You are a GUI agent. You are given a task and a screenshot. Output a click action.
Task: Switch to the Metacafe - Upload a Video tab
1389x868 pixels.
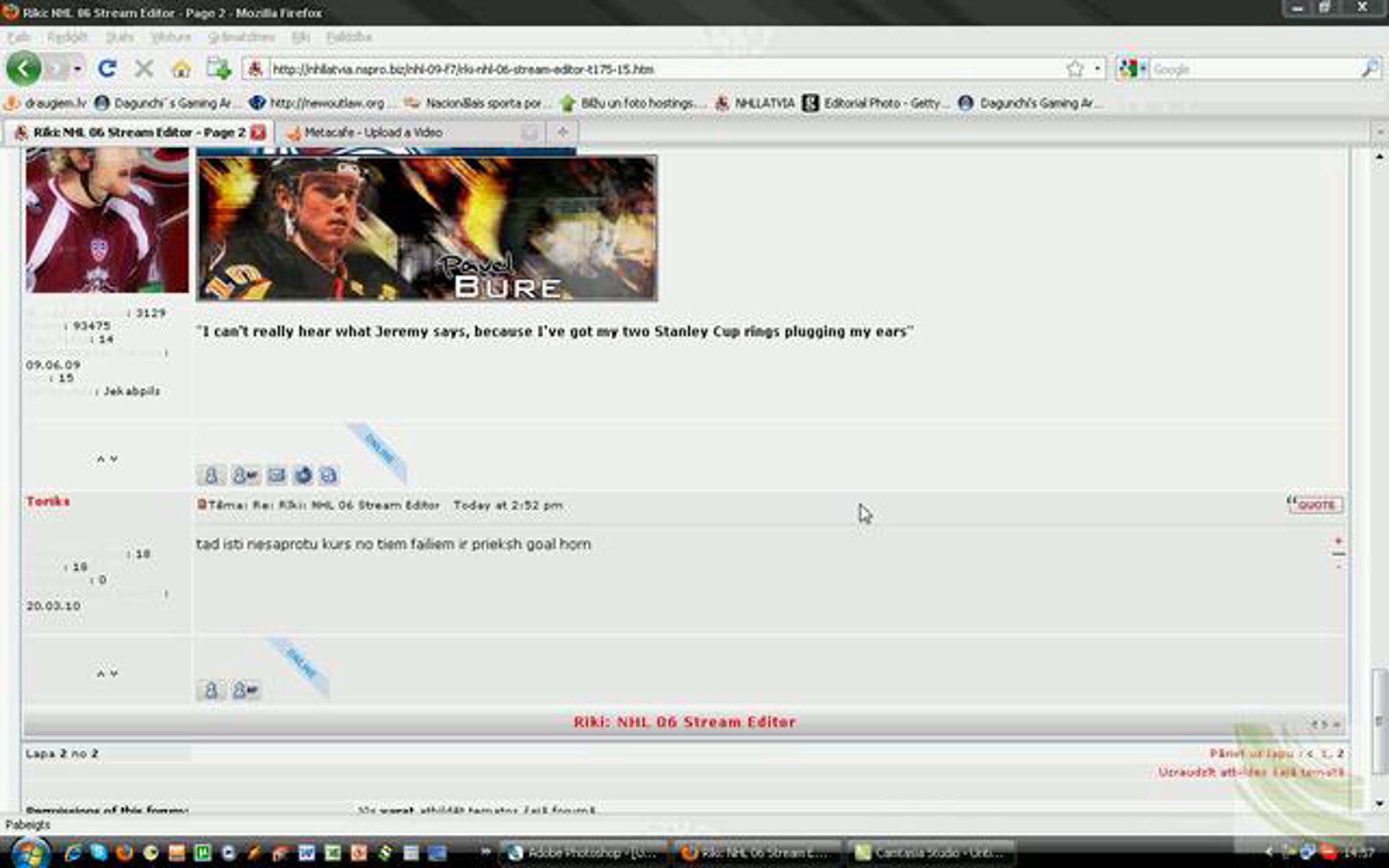(373, 133)
